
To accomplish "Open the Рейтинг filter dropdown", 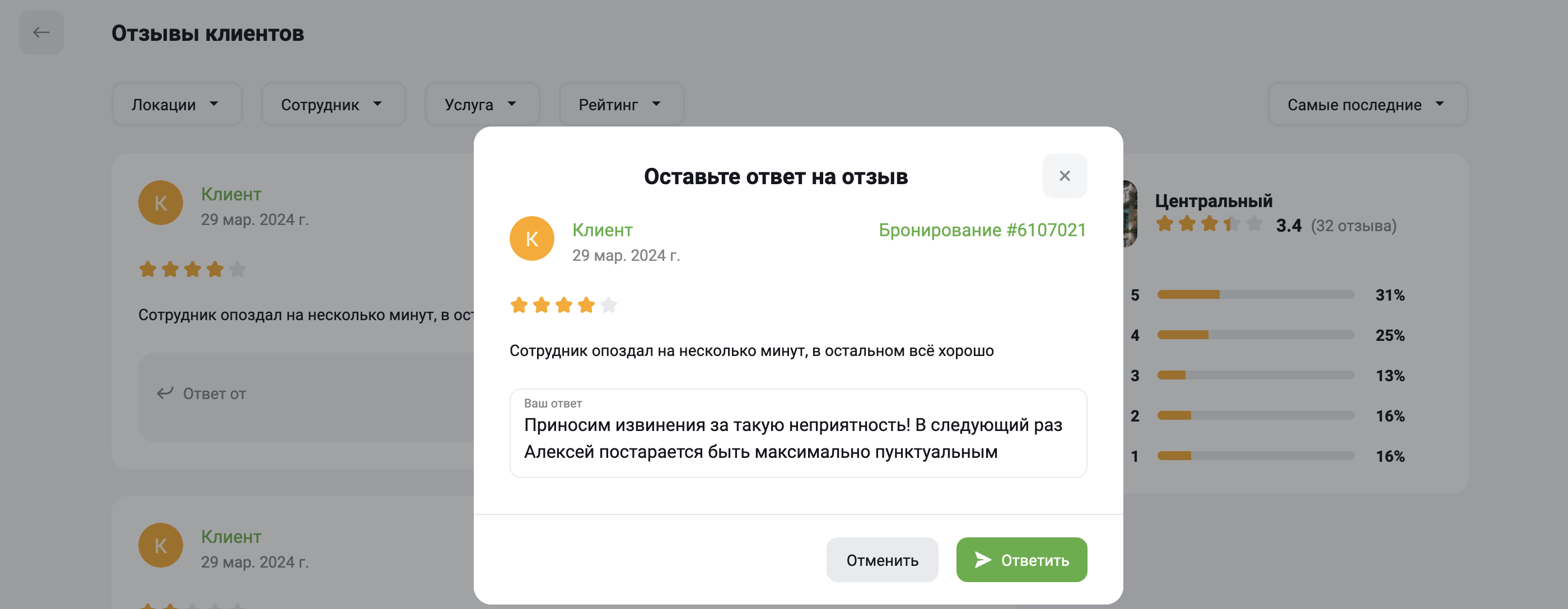I will 622,105.
